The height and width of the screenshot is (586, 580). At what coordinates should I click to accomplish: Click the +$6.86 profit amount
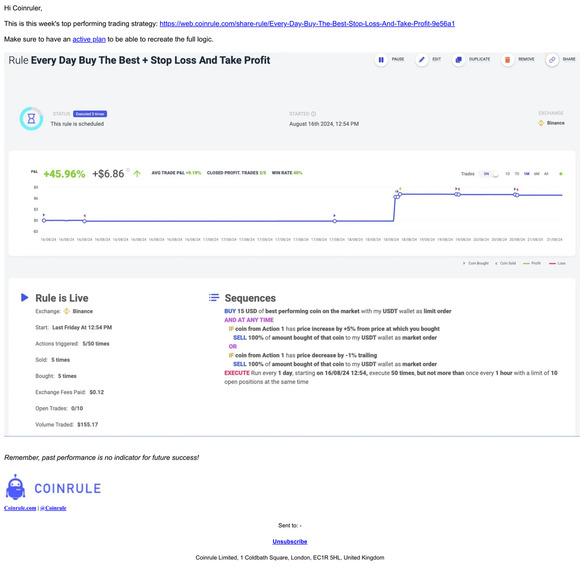tap(108, 174)
